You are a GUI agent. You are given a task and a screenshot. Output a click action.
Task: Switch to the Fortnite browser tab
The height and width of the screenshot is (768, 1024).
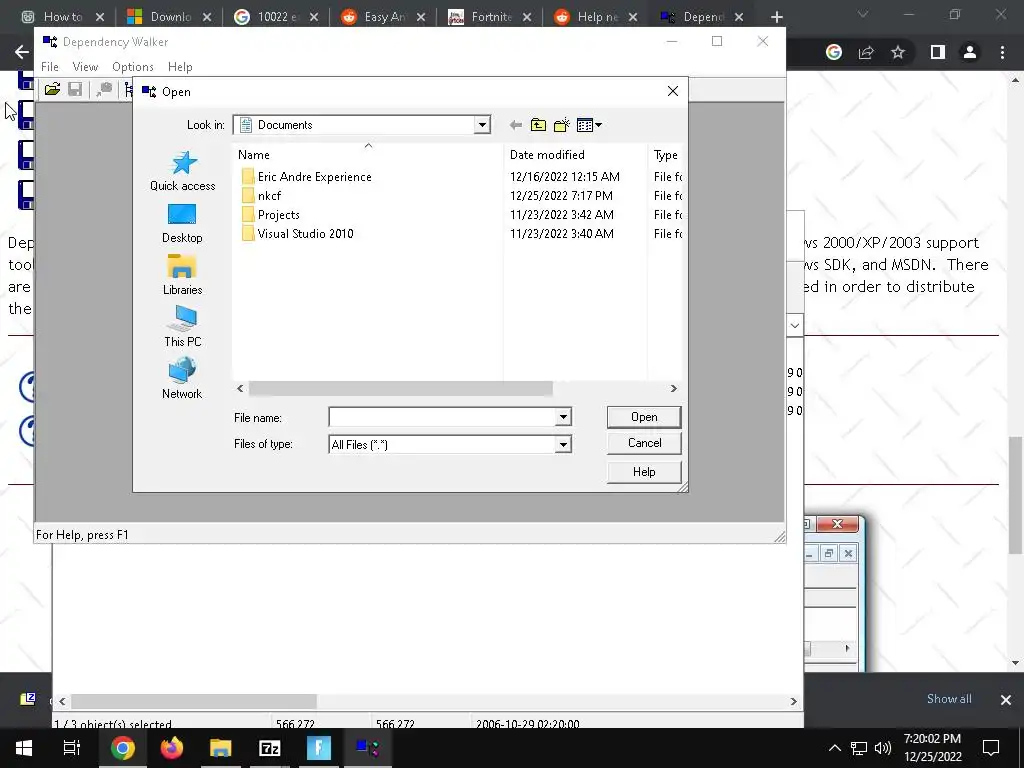pos(490,17)
